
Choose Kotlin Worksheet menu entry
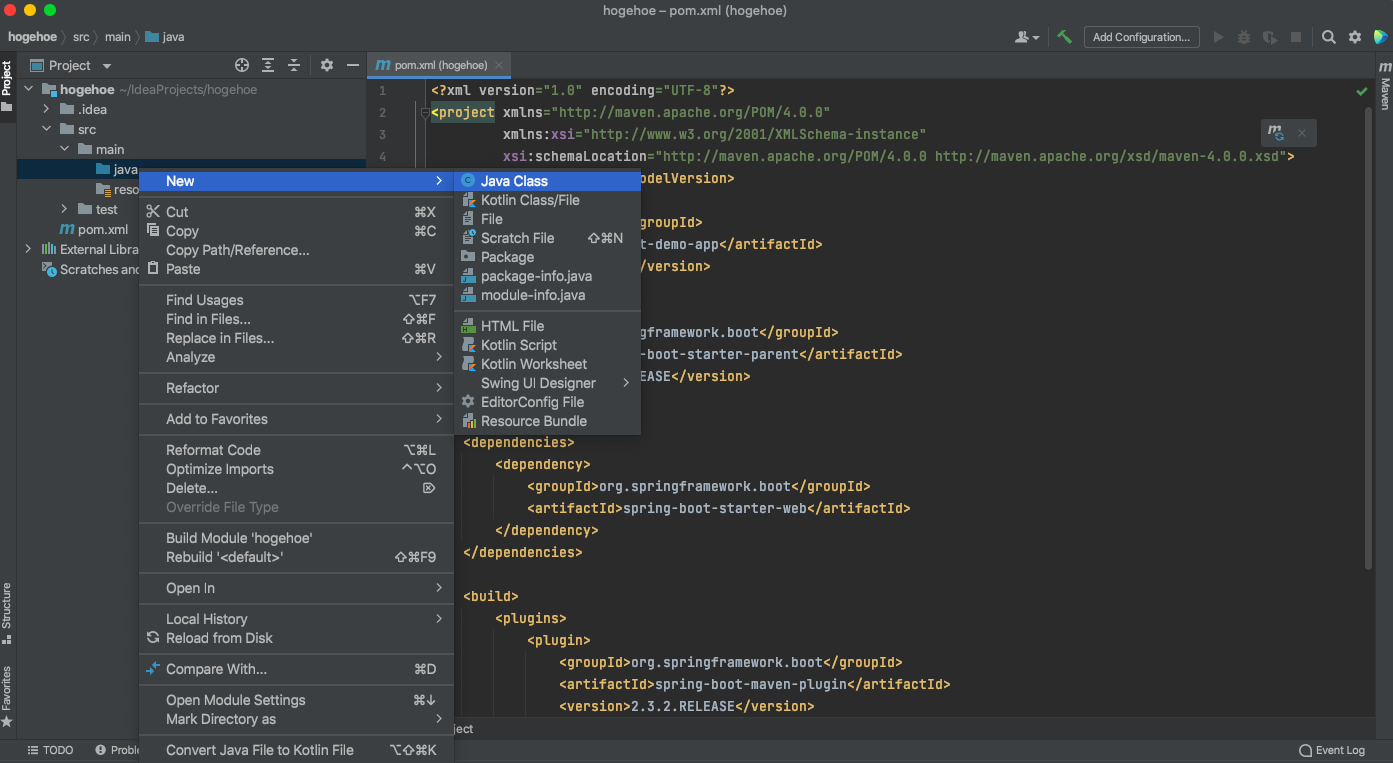click(547, 364)
